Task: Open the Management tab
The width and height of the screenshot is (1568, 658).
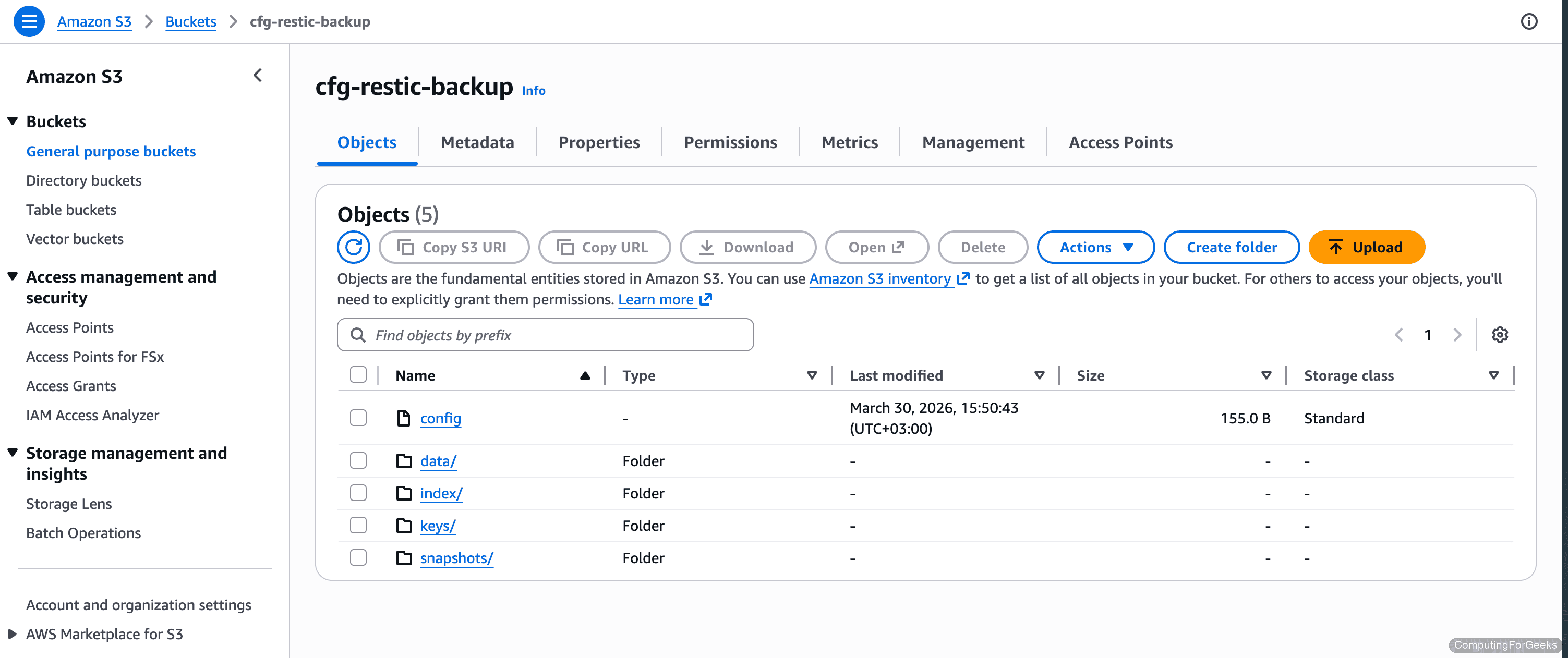Action: [973, 142]
